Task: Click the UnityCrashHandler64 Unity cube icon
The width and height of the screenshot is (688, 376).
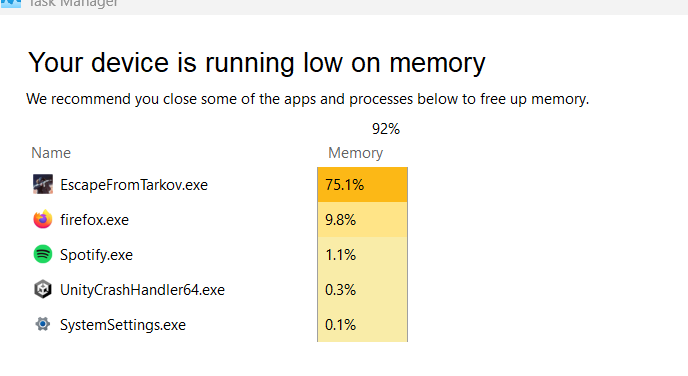Action: coord(43,290)
